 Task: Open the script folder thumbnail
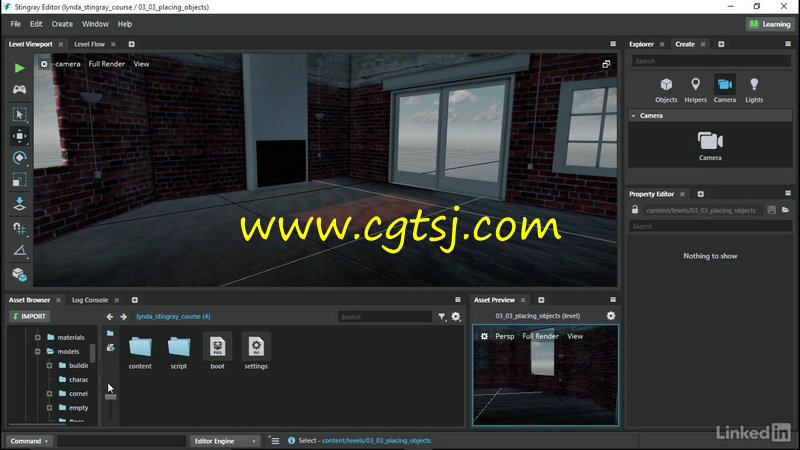tap(179, 352)
